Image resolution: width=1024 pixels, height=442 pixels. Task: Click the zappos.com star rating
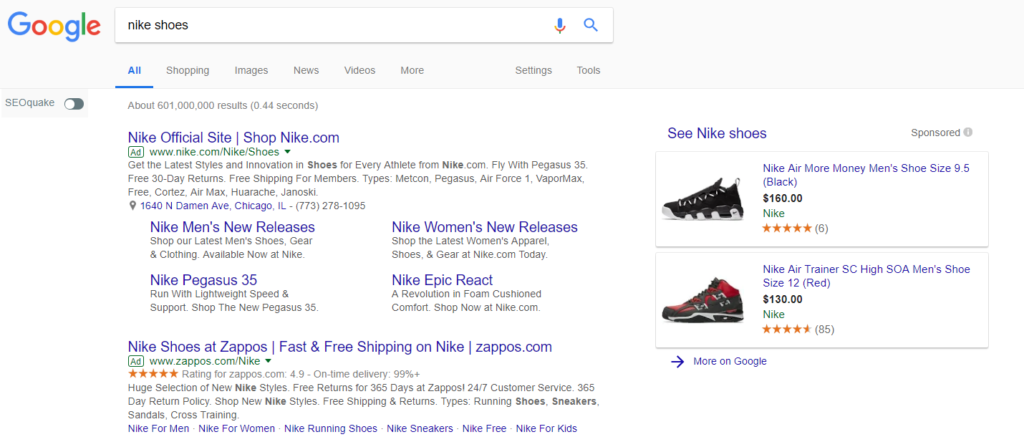(153, 374)
